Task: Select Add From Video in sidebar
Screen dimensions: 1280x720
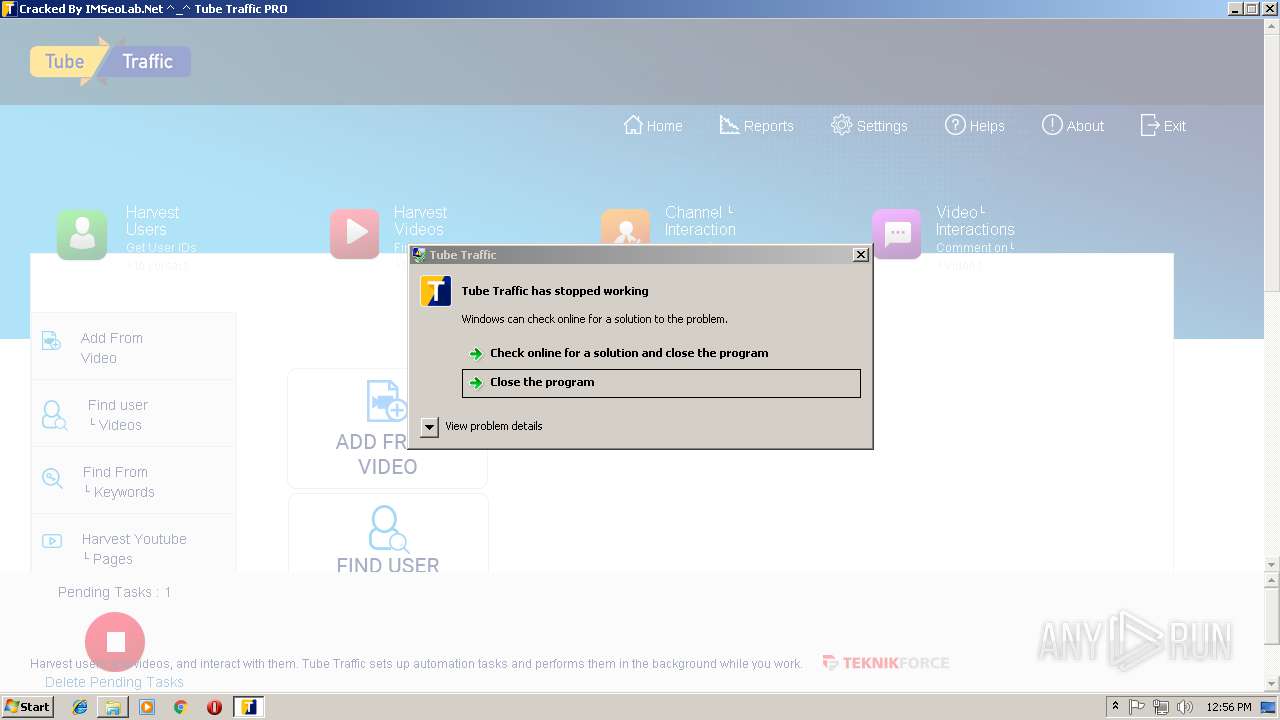Action: coord(133,347)
